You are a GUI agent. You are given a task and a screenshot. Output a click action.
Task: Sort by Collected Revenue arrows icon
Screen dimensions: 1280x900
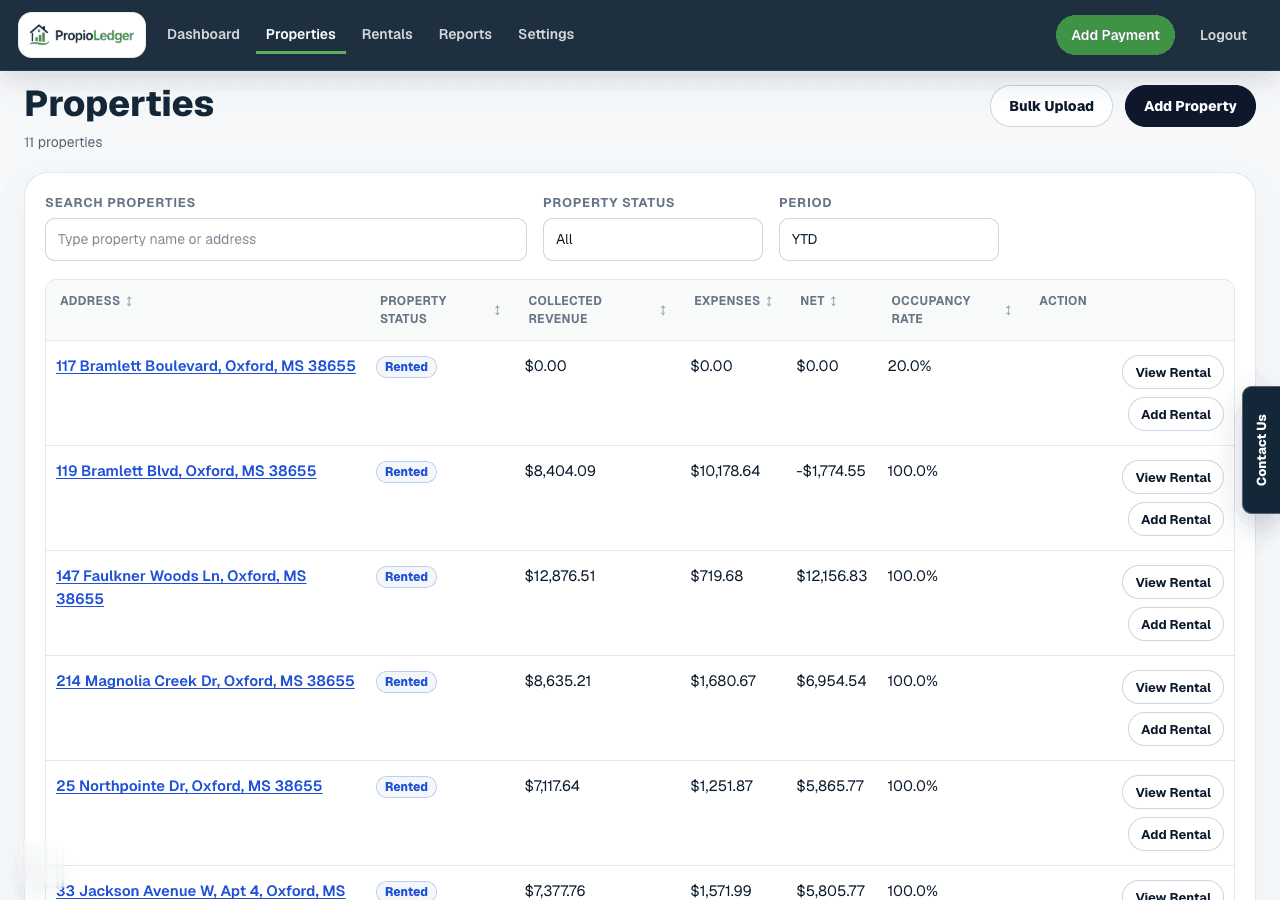663,310
